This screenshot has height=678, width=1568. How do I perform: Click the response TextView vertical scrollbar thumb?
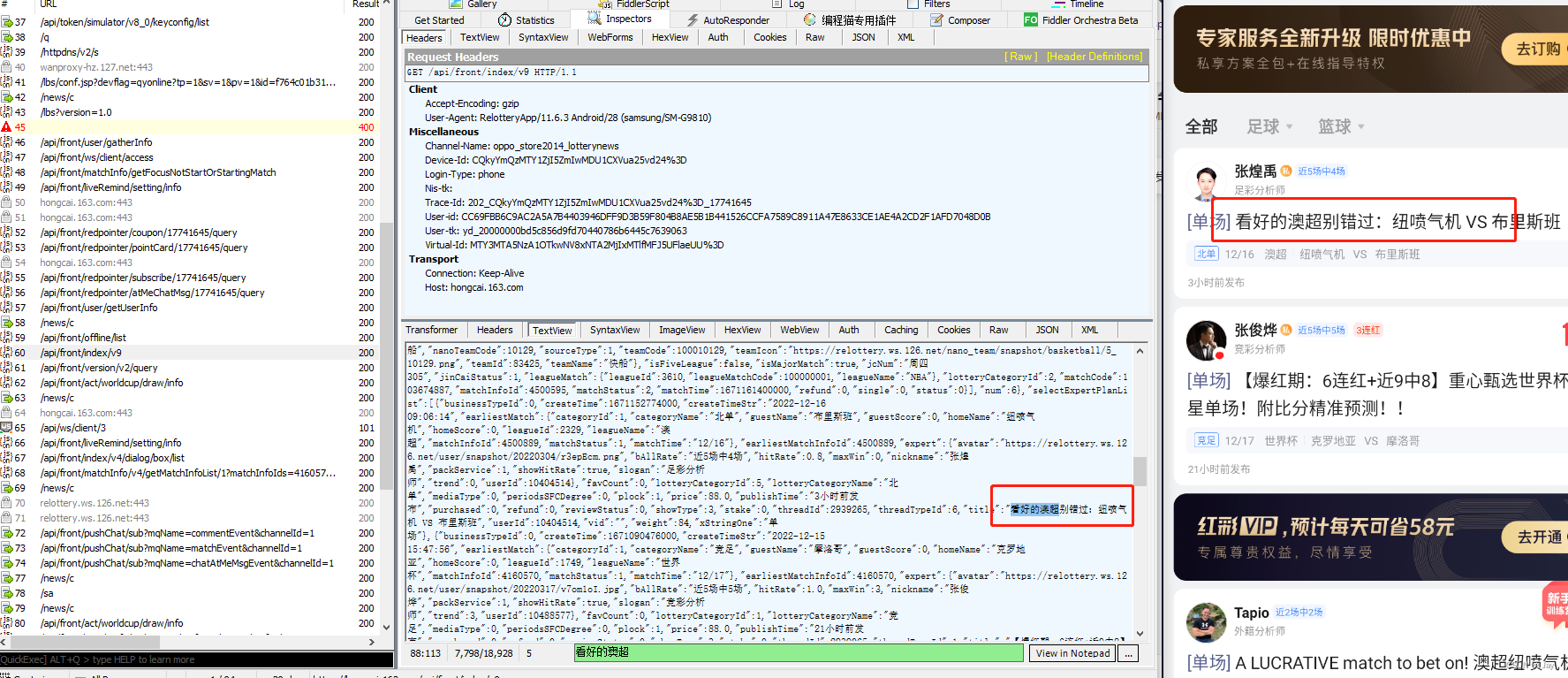coord(1140,471)
